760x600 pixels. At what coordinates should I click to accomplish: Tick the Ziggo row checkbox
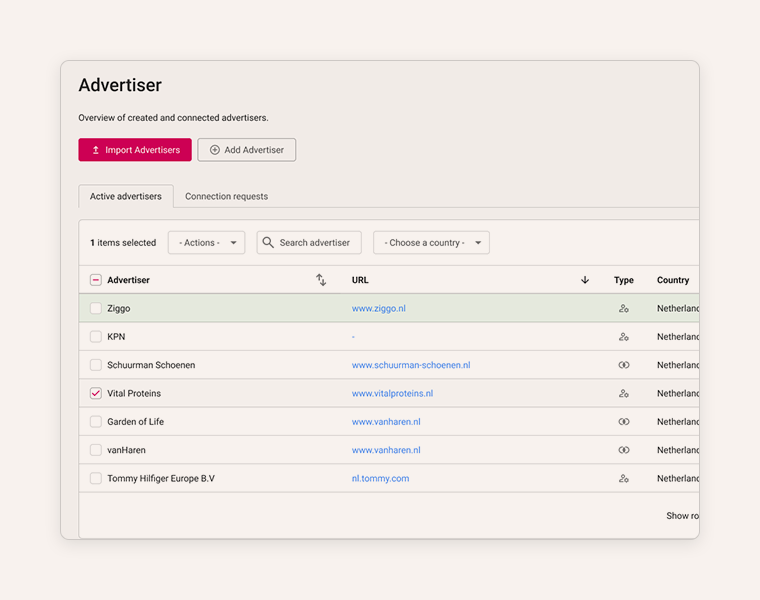[96, 309]
